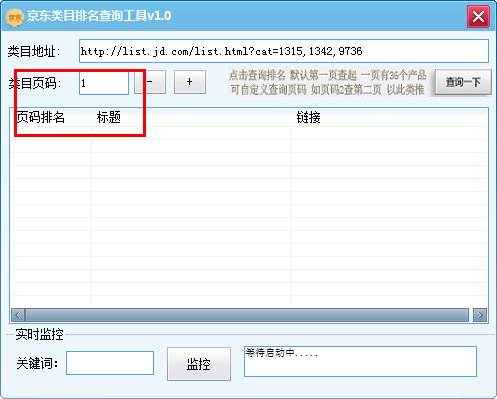The image size is (497, 399).
Task: Increase page number with plus button
Action: tap(190, 82)
